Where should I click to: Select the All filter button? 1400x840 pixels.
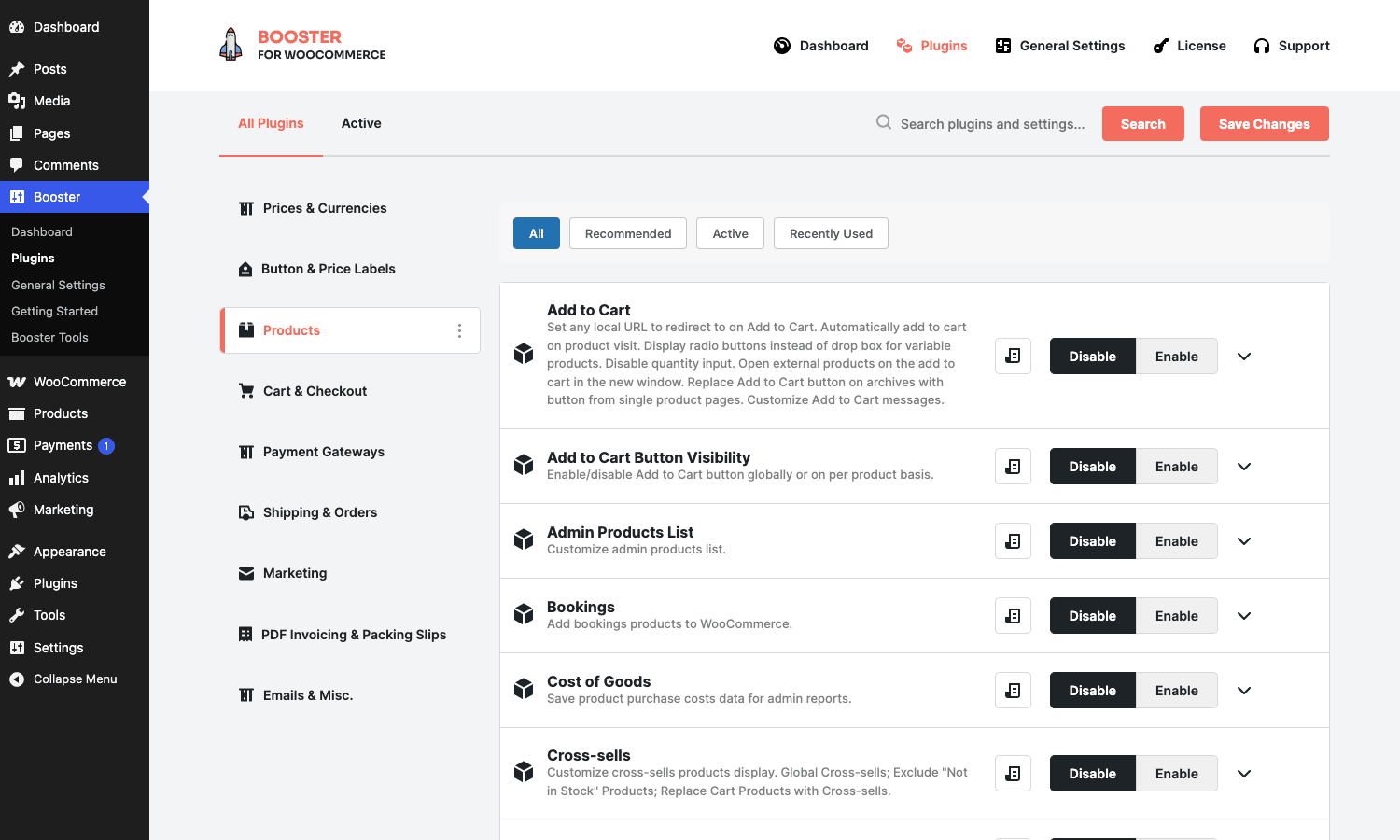537,233
